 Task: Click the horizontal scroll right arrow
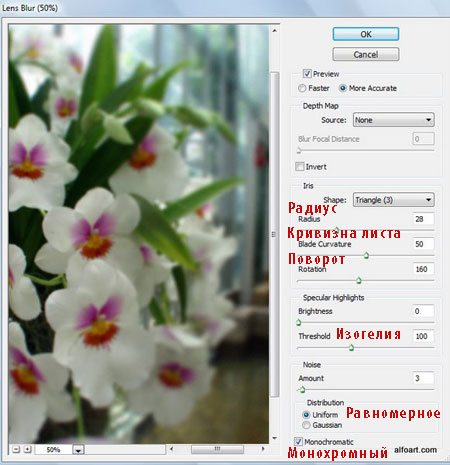point(263,449)
